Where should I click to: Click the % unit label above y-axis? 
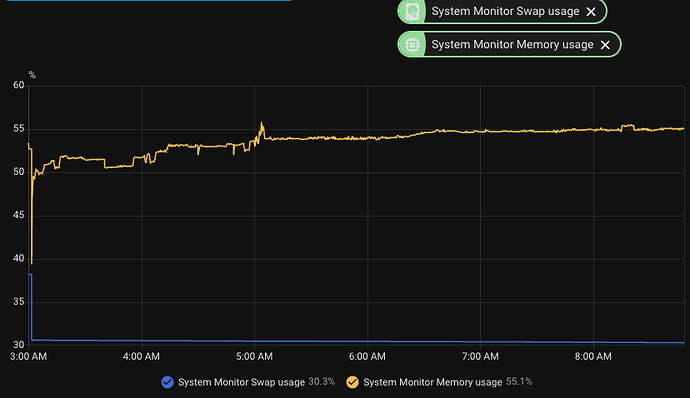(x=32, y=75)
